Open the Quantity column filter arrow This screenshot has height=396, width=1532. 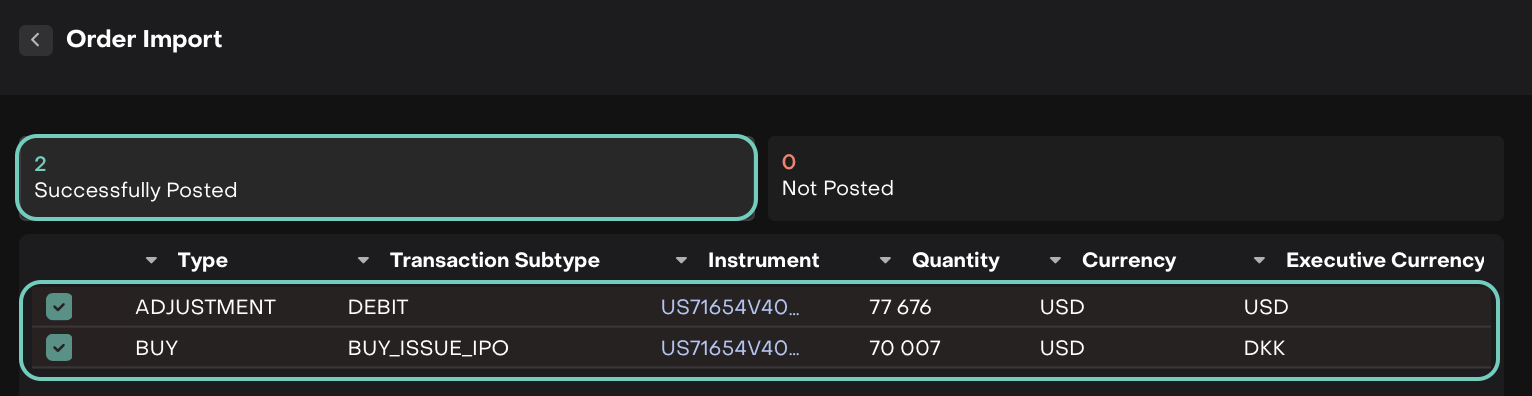(885, 261)
